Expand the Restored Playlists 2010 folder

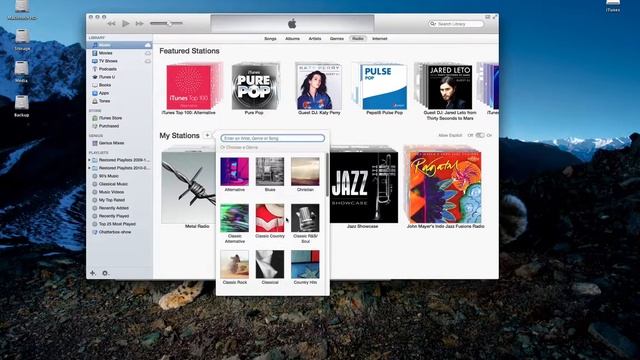[89, 168]
